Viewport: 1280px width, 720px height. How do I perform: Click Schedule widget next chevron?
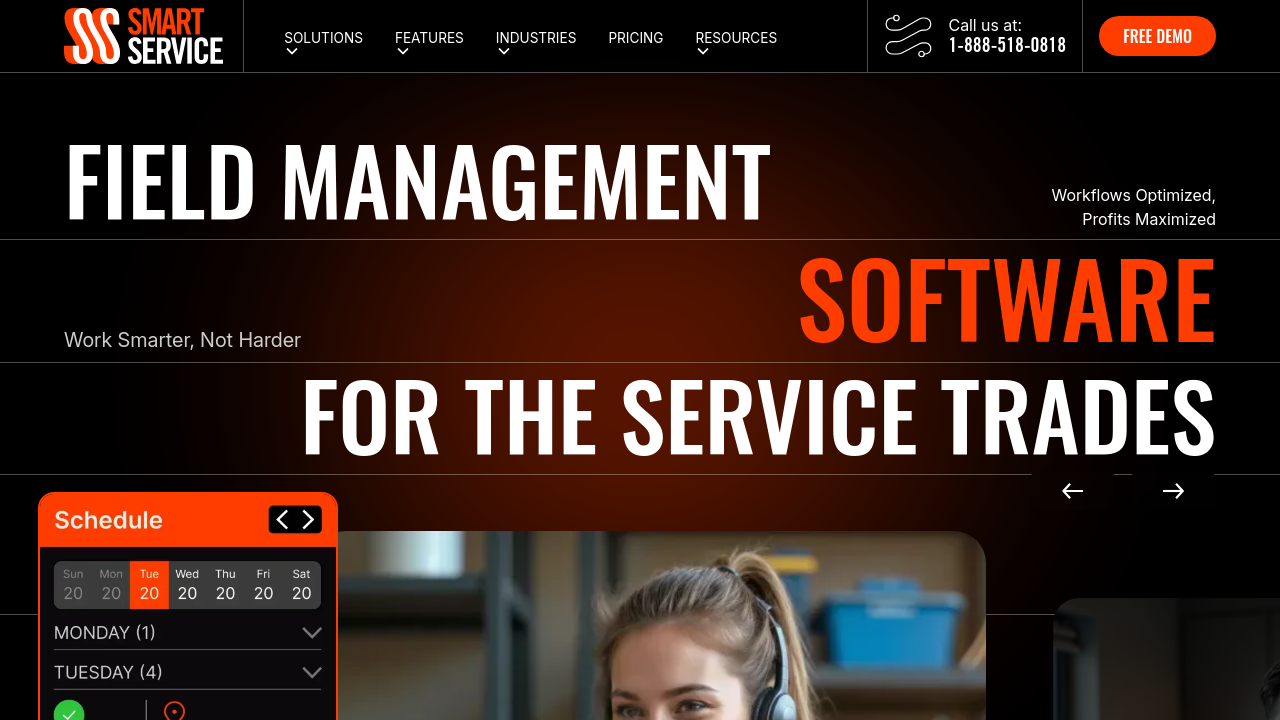[308, 520]
